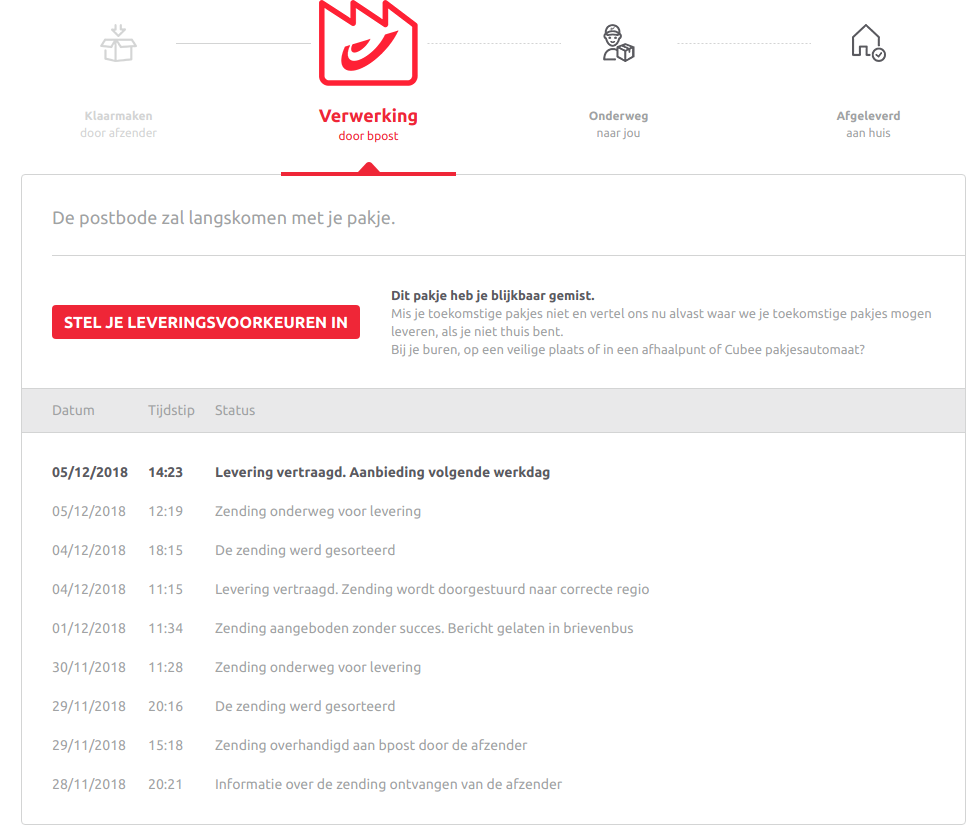Open the Afgeleverd aan huis step label

(x=868, y=124)
